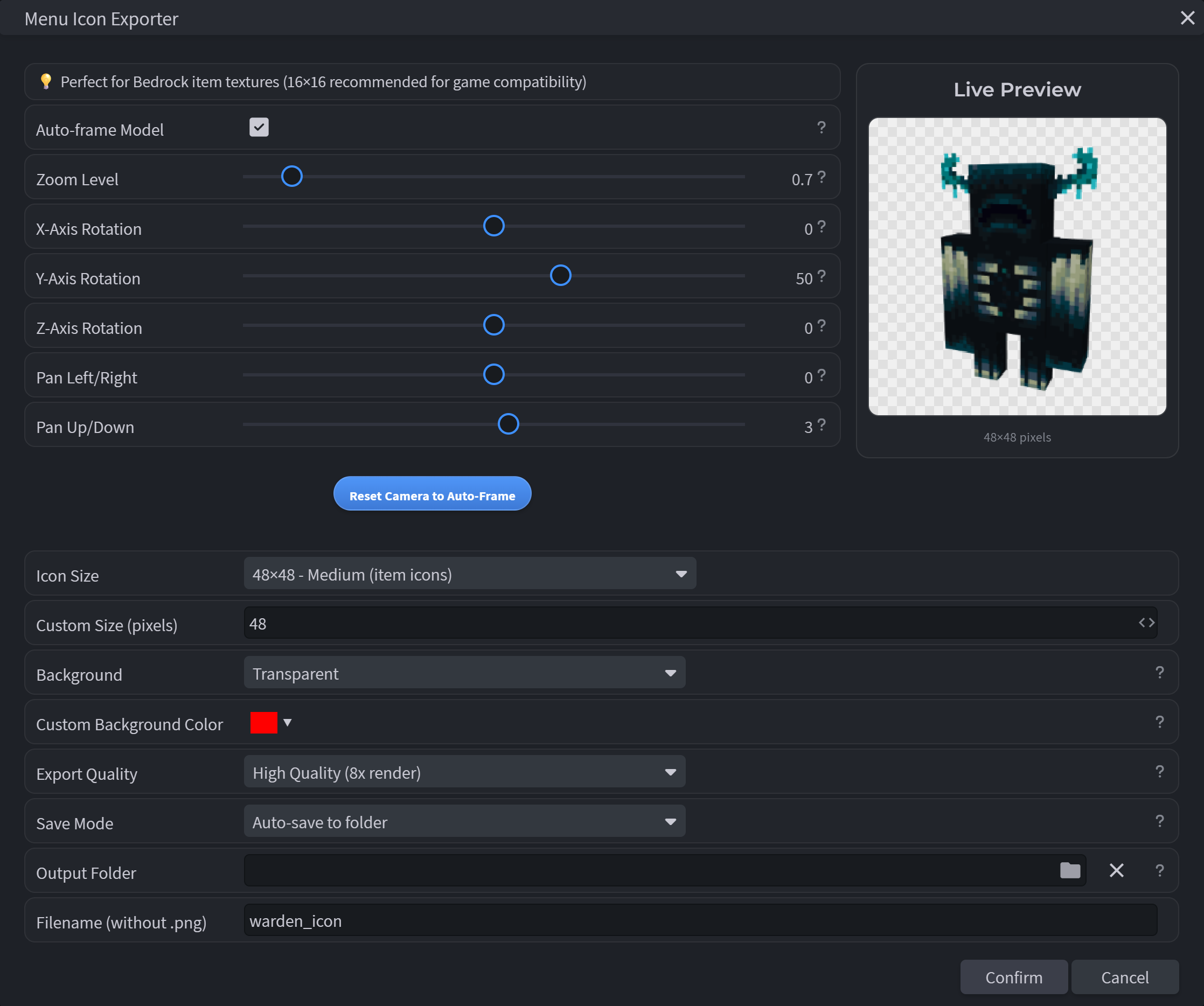Click the warden Live Preview thumbnail
The image size is (1204, 1006).
click(x=1017, y=267)
